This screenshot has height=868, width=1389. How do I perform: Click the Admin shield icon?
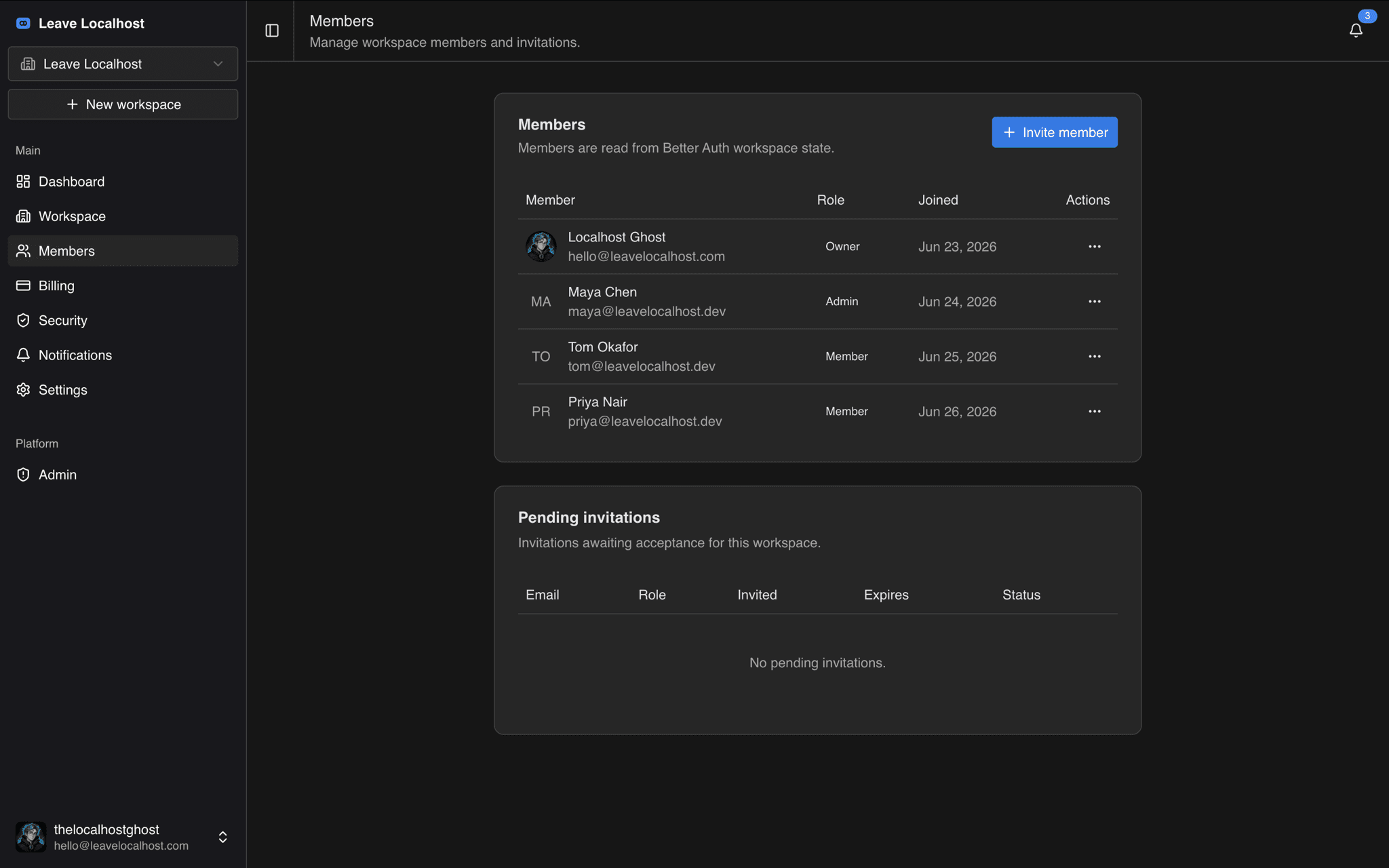click(23, 475)
